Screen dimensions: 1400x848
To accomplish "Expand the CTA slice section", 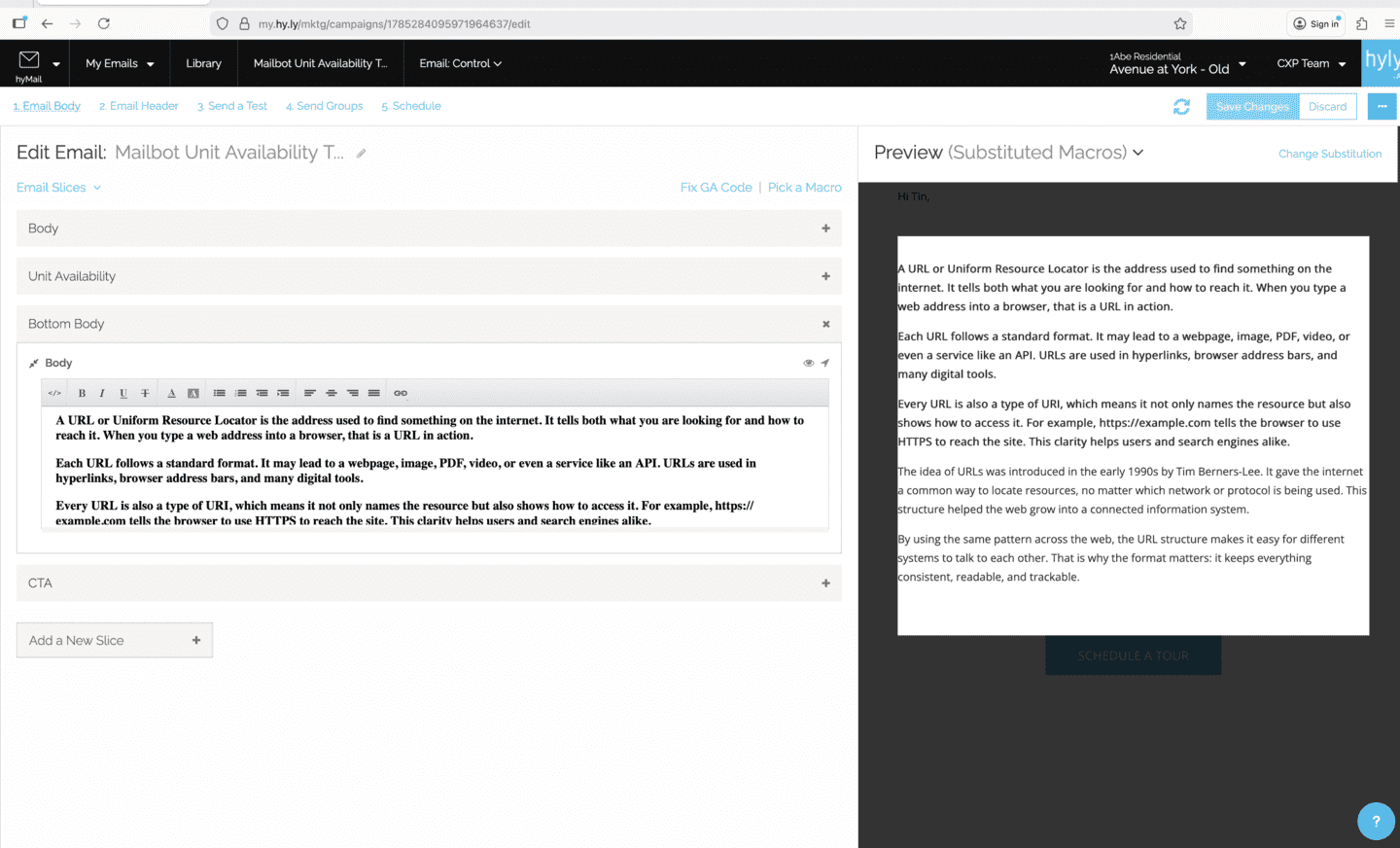I will pos(825,583).
